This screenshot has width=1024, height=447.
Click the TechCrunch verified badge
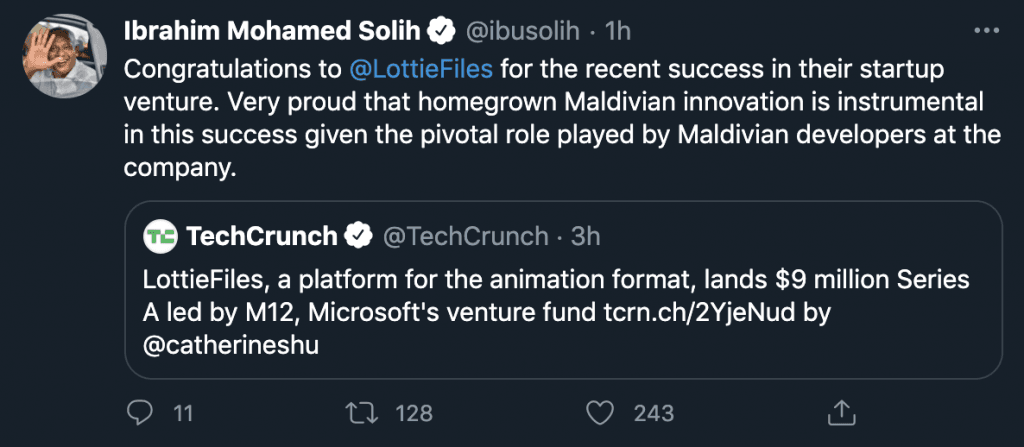tap(357, 237)
